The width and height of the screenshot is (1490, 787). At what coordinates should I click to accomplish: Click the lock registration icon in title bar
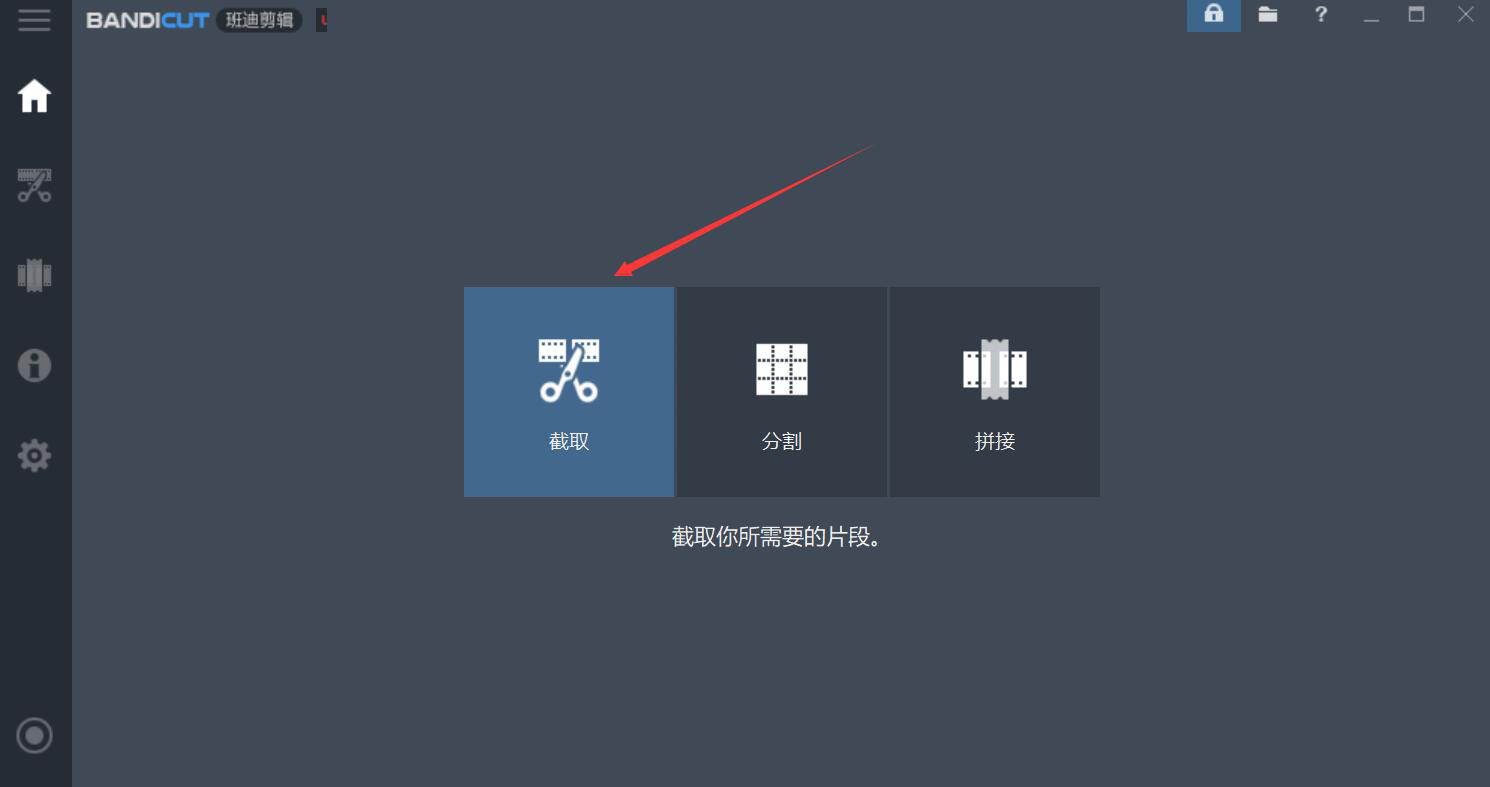point(1214,15)
